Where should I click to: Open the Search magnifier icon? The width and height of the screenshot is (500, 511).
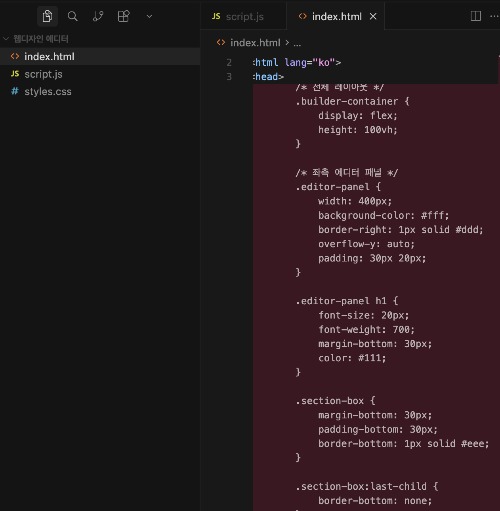point(73,16)
